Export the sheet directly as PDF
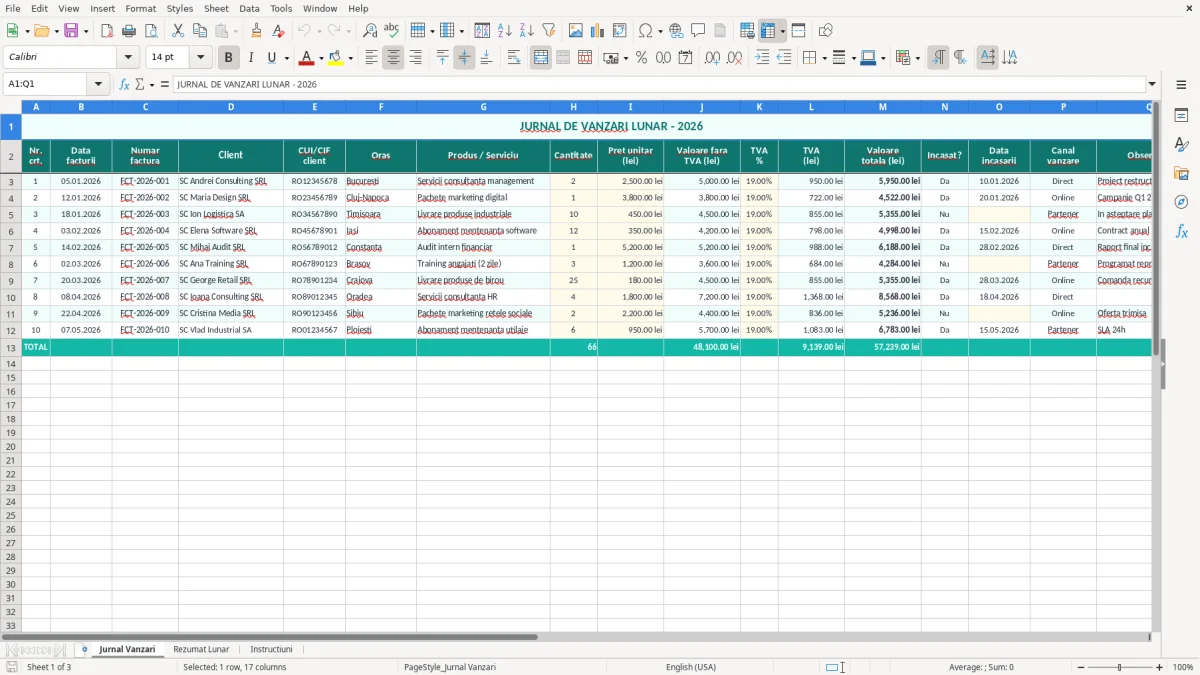This screenshot has height=675, width=1200. pos(107,31)
